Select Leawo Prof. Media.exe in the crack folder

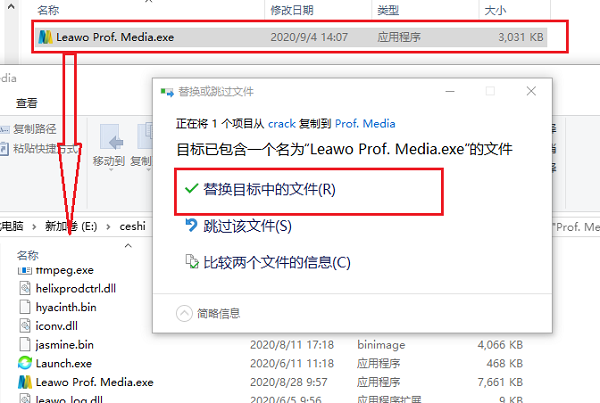coord(291,37)
